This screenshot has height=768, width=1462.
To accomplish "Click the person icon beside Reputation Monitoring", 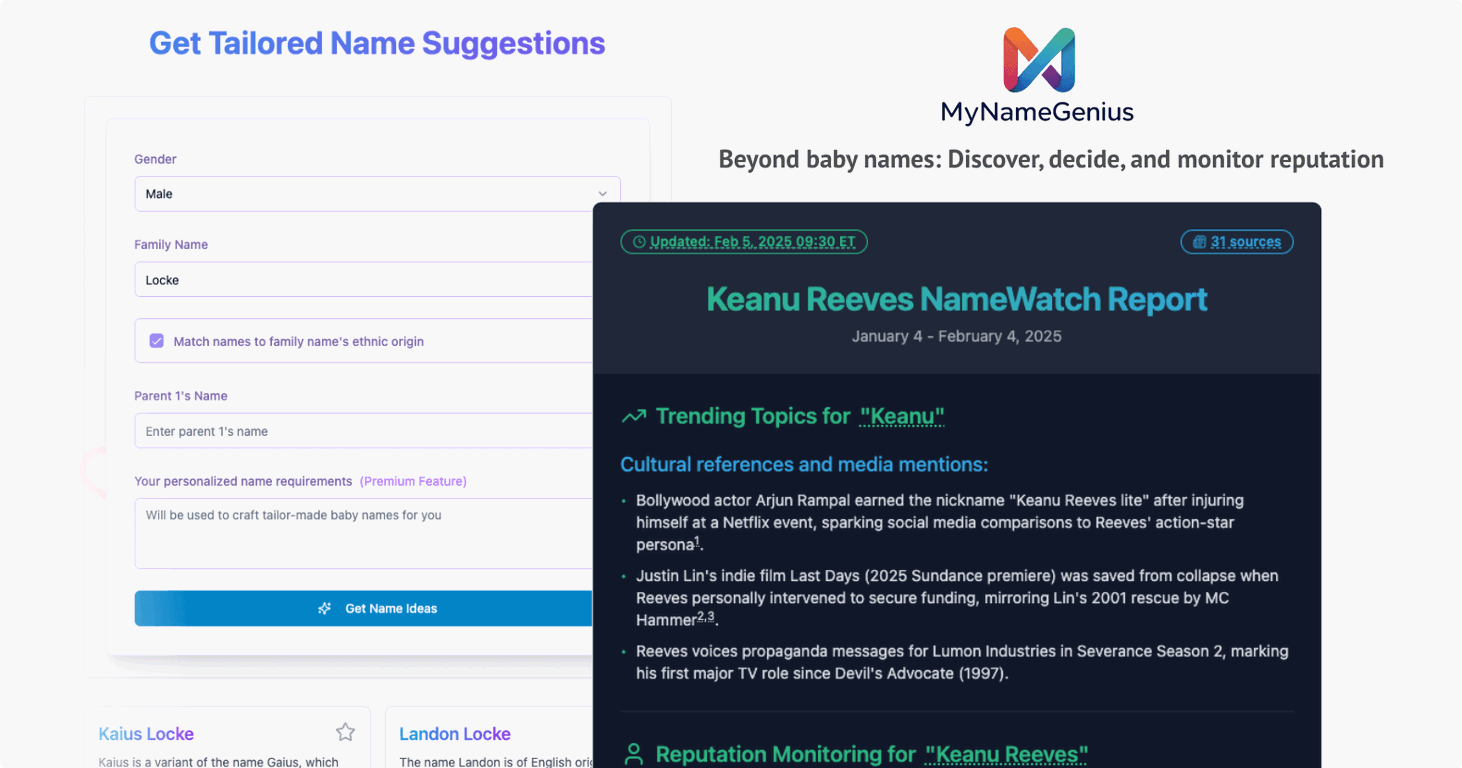I will tap(632, 753).
